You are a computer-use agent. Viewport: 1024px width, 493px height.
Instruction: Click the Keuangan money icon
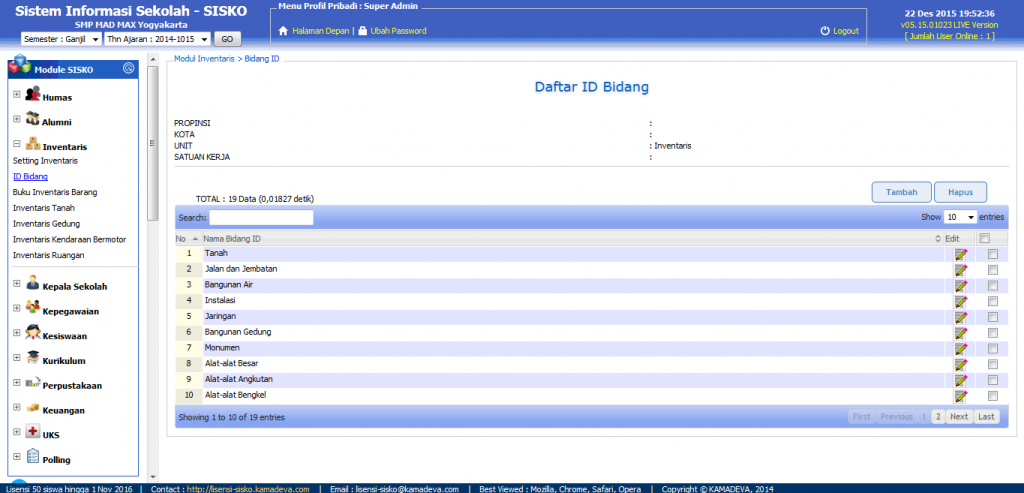pos(33,408)
